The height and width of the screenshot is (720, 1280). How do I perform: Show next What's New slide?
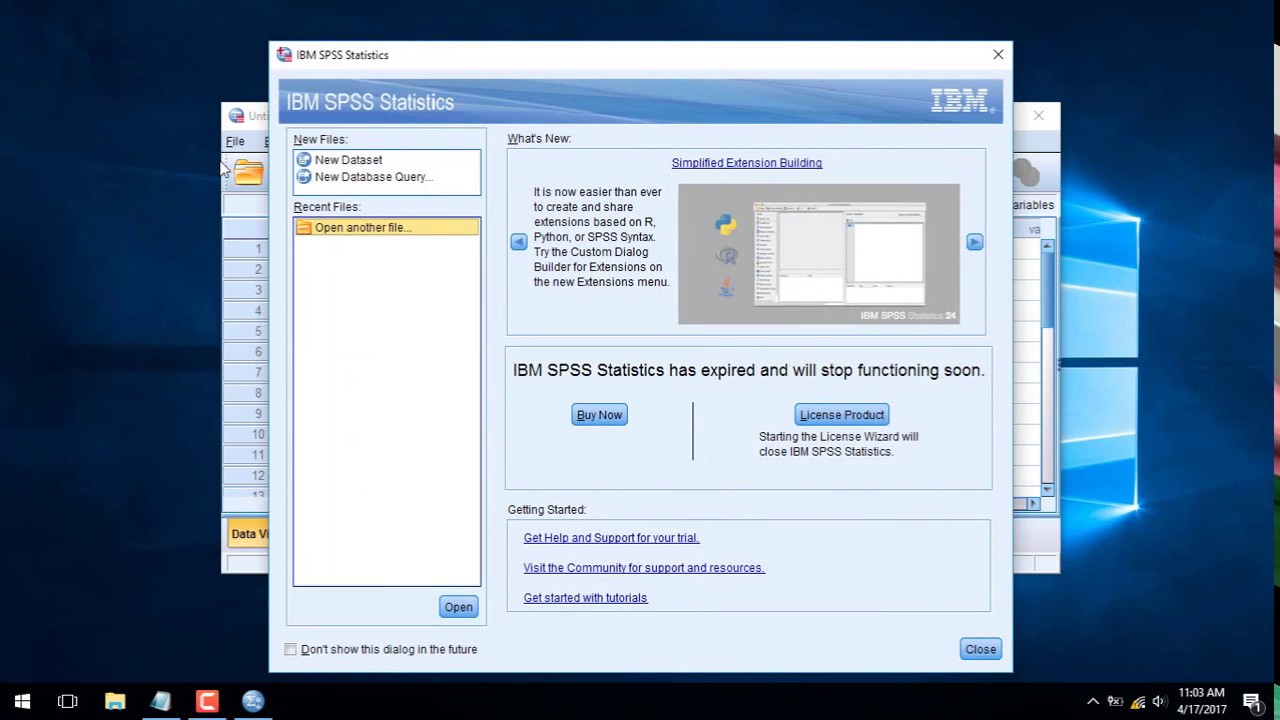(x=975, y=242)
